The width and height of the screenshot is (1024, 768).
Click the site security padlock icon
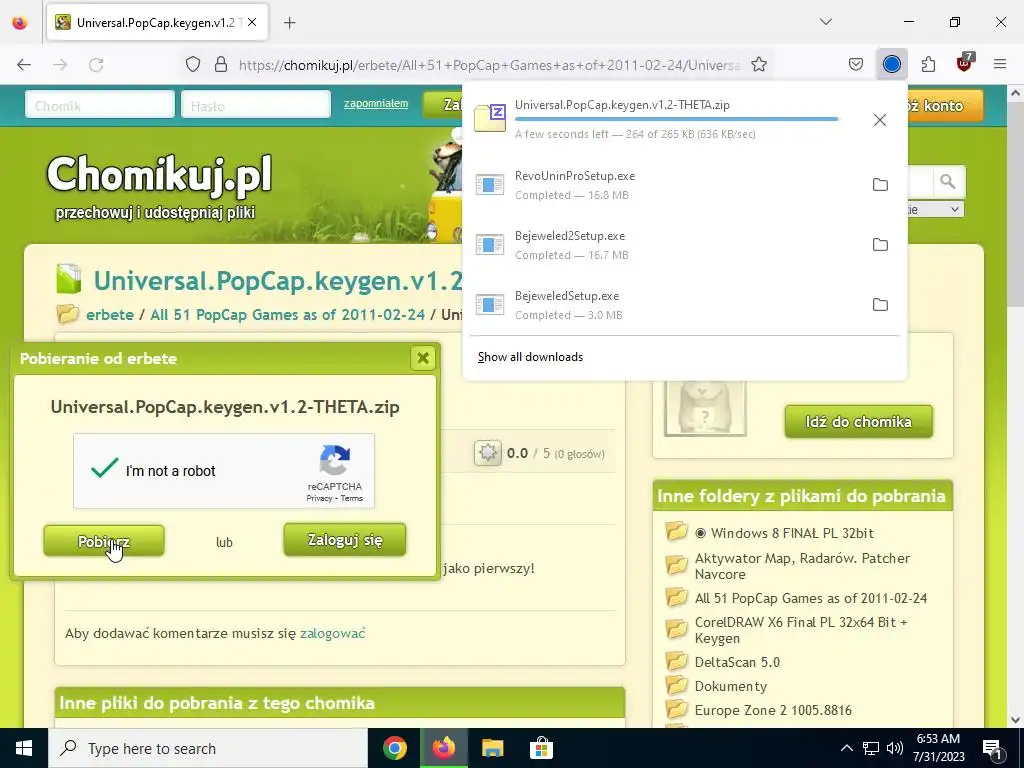click(221, 64)
